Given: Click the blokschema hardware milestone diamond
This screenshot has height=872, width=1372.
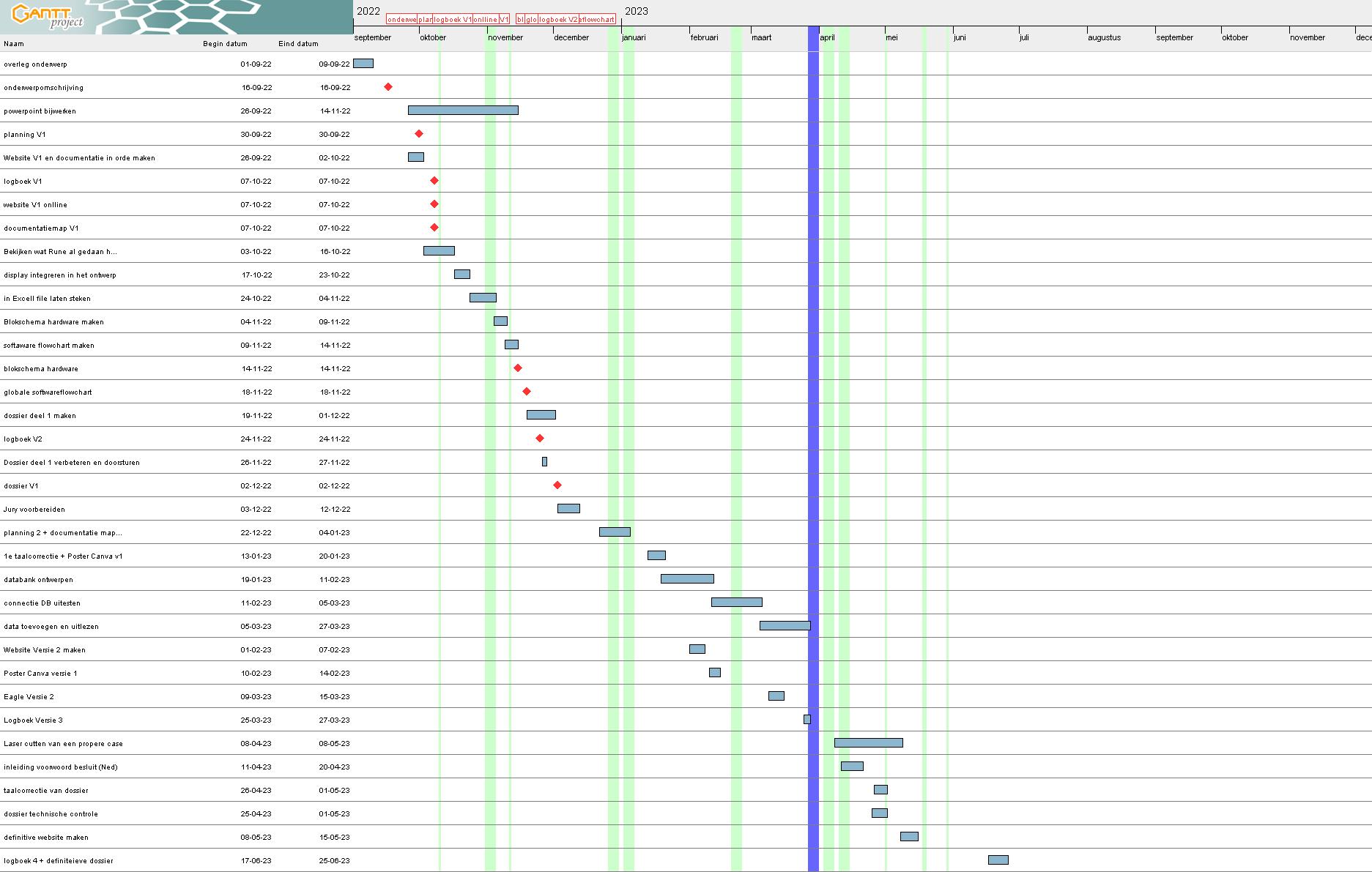Looking at the screenshot, I should click(x=518, y=368).
